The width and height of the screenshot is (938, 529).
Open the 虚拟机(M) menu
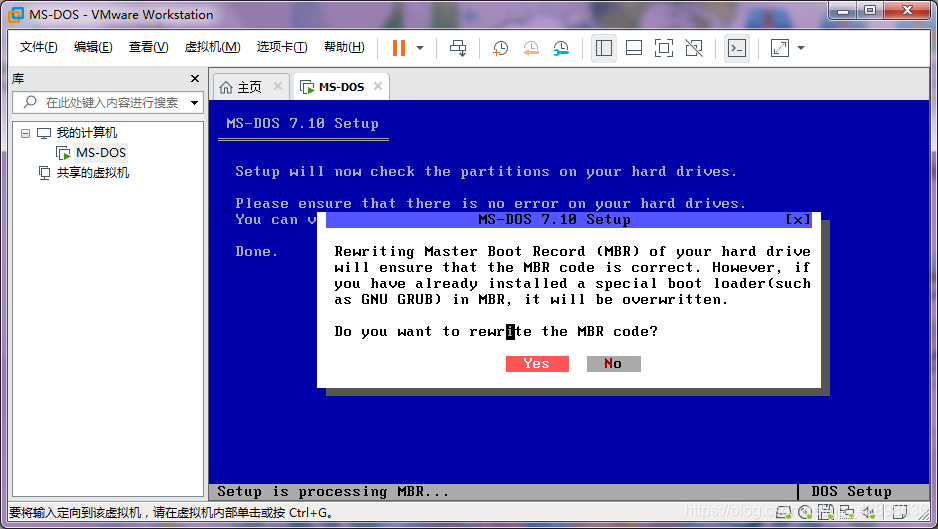(x=212, y=47)
